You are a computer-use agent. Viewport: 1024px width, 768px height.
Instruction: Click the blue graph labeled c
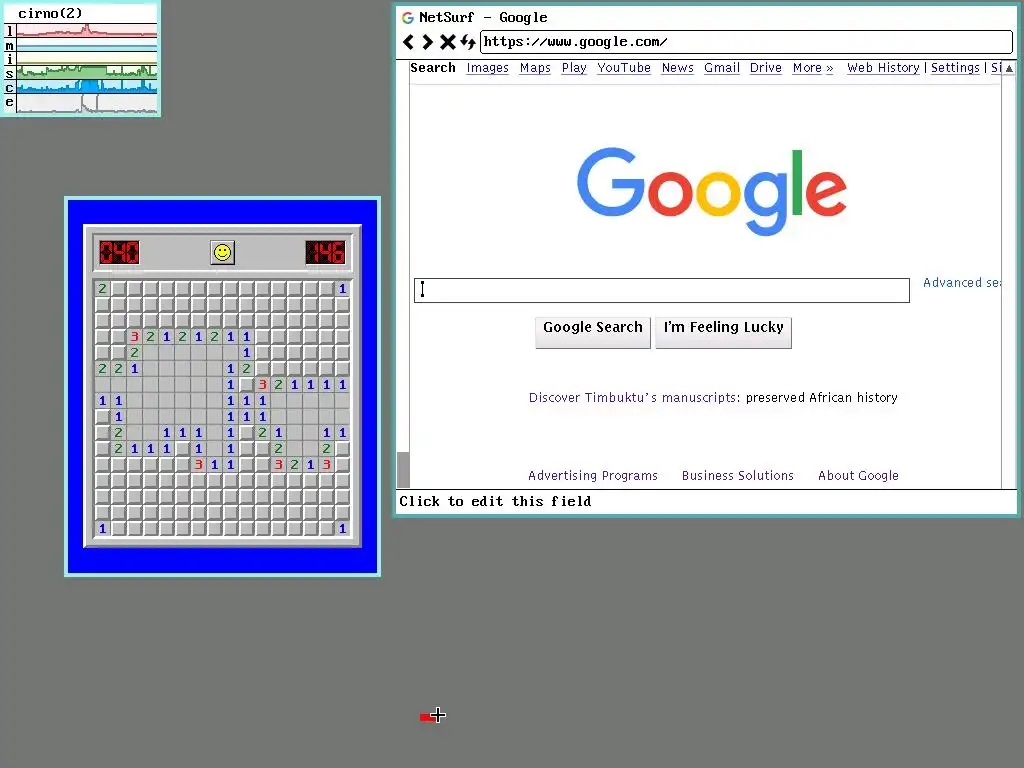tap(87, 87)
